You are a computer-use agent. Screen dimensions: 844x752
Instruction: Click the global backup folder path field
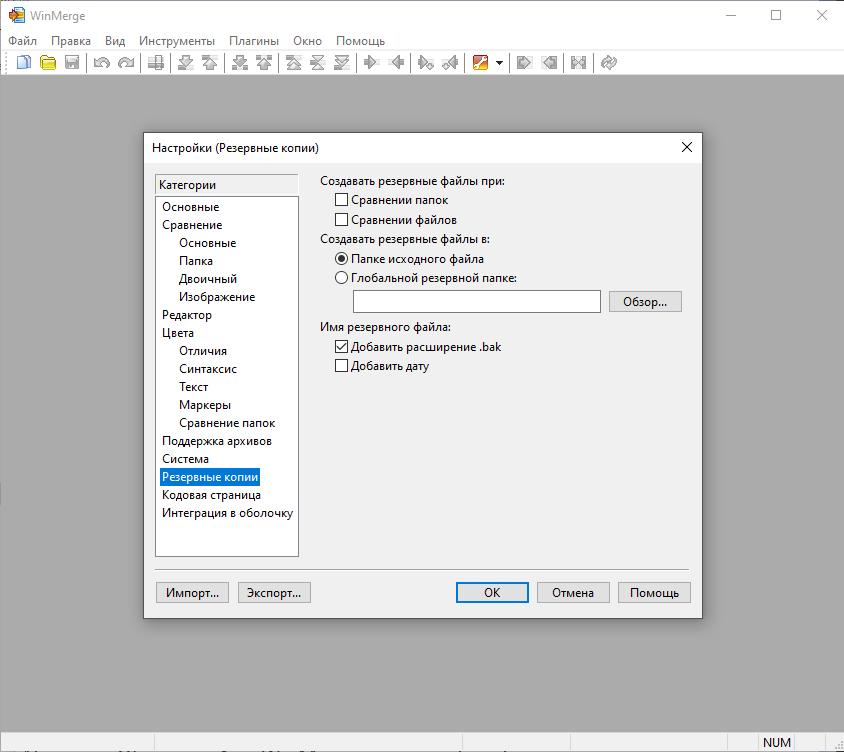[476, 301]
